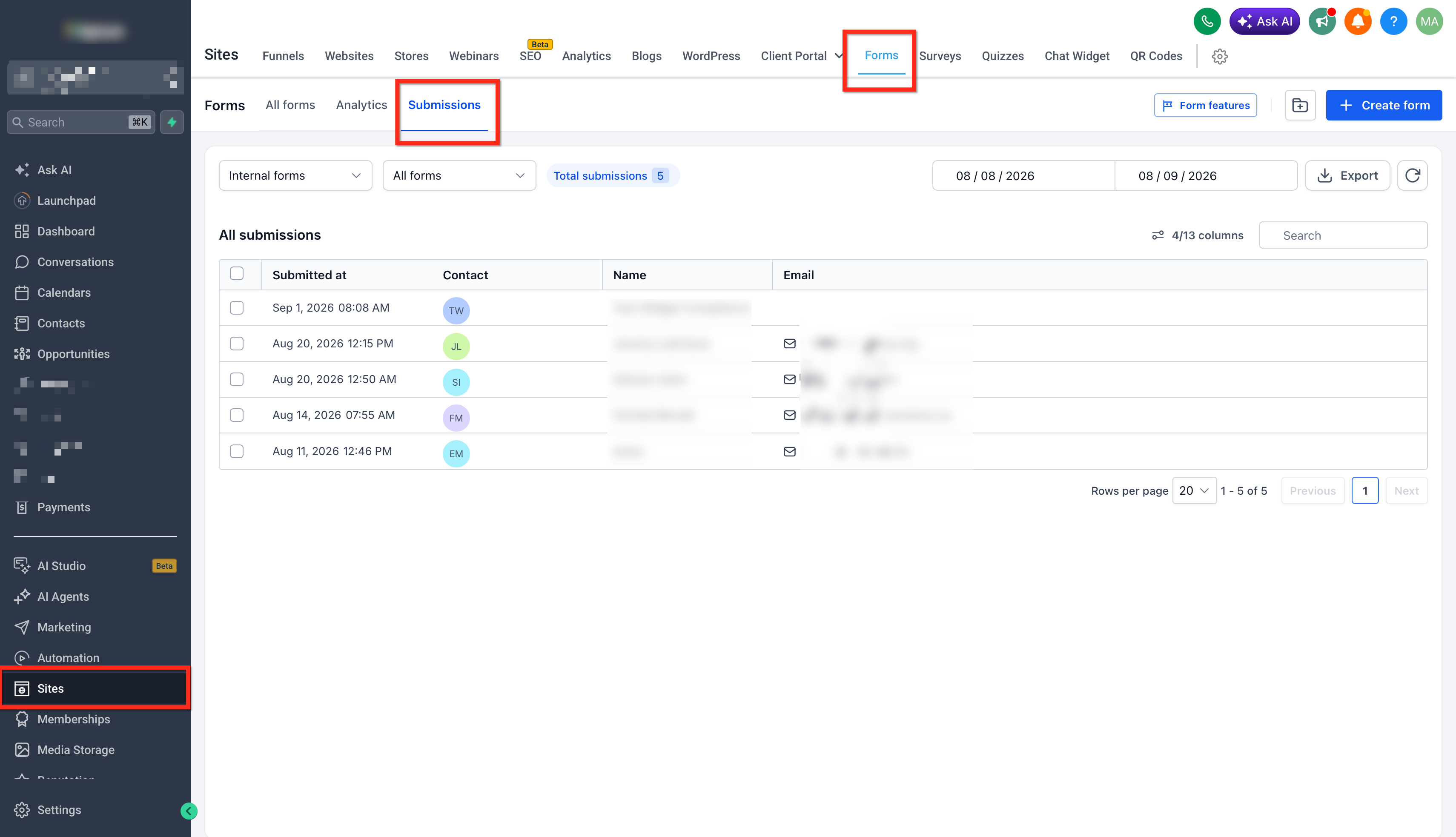Image resolution: width=1456 pixels, height=837 pixels.
Task: Check the Aug 11, 2026 12:46 PM row
Action: pyautogui.click(x=236, y=451)
